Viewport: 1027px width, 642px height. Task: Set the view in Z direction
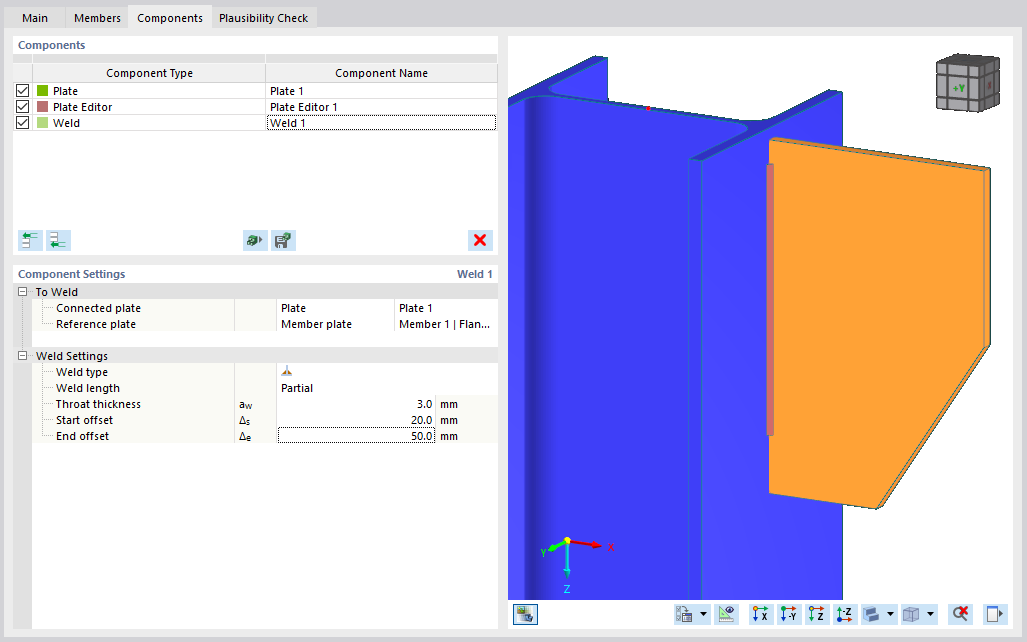pyautogui.click(x=816, y=614)
